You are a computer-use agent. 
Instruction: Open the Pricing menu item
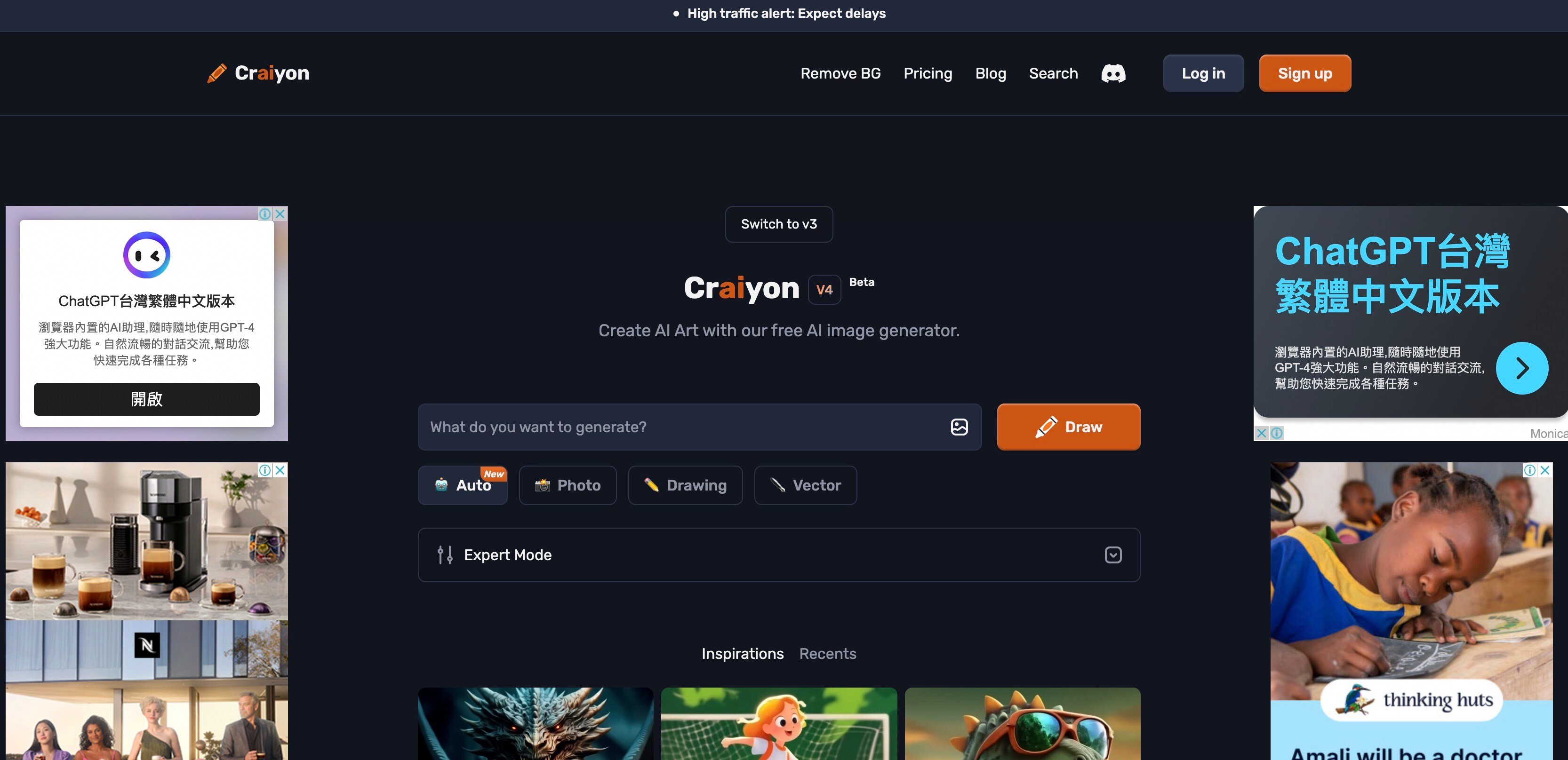click(x=928, y=73)
